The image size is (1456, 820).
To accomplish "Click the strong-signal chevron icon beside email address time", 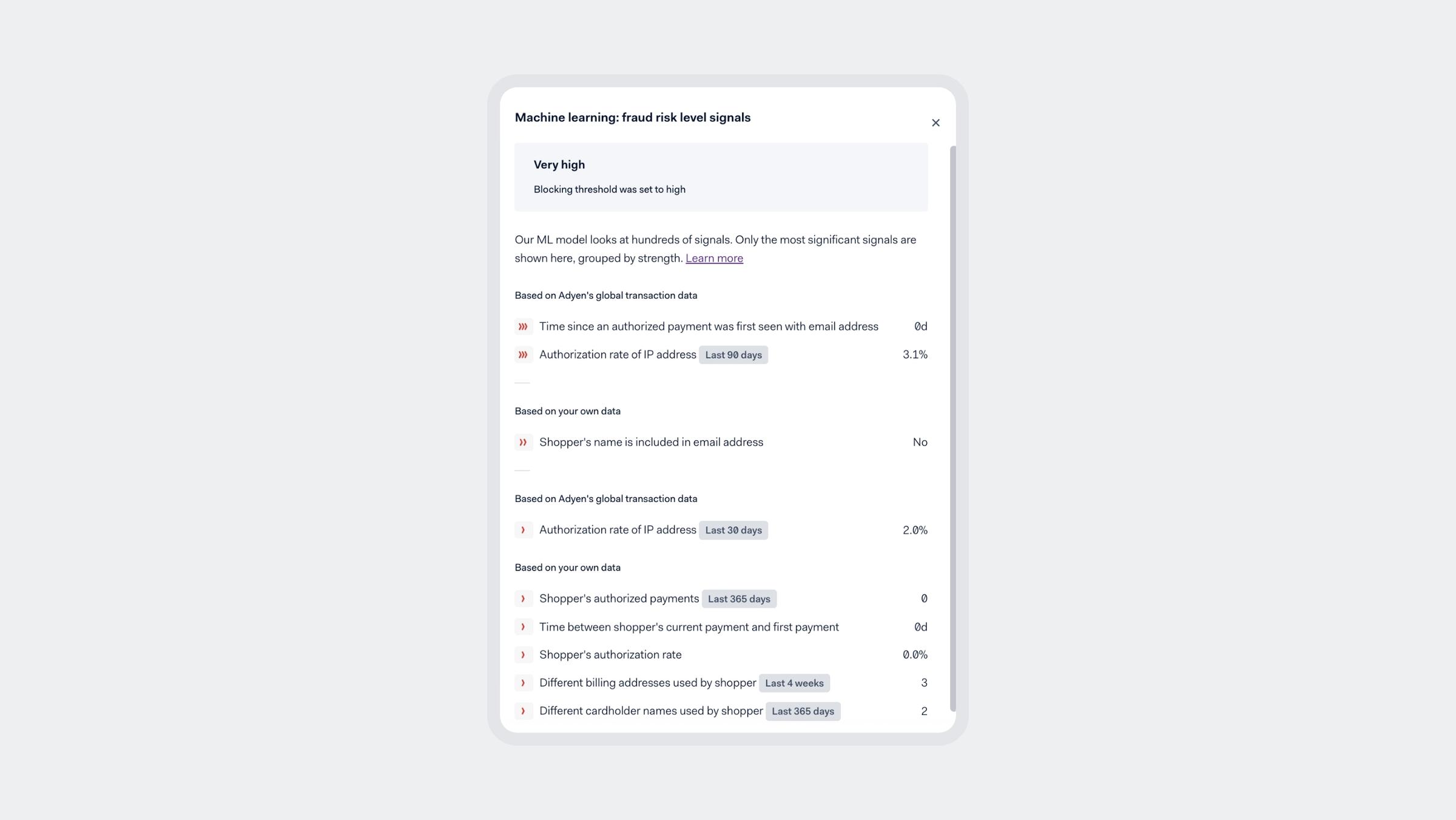I will [524, 326].
